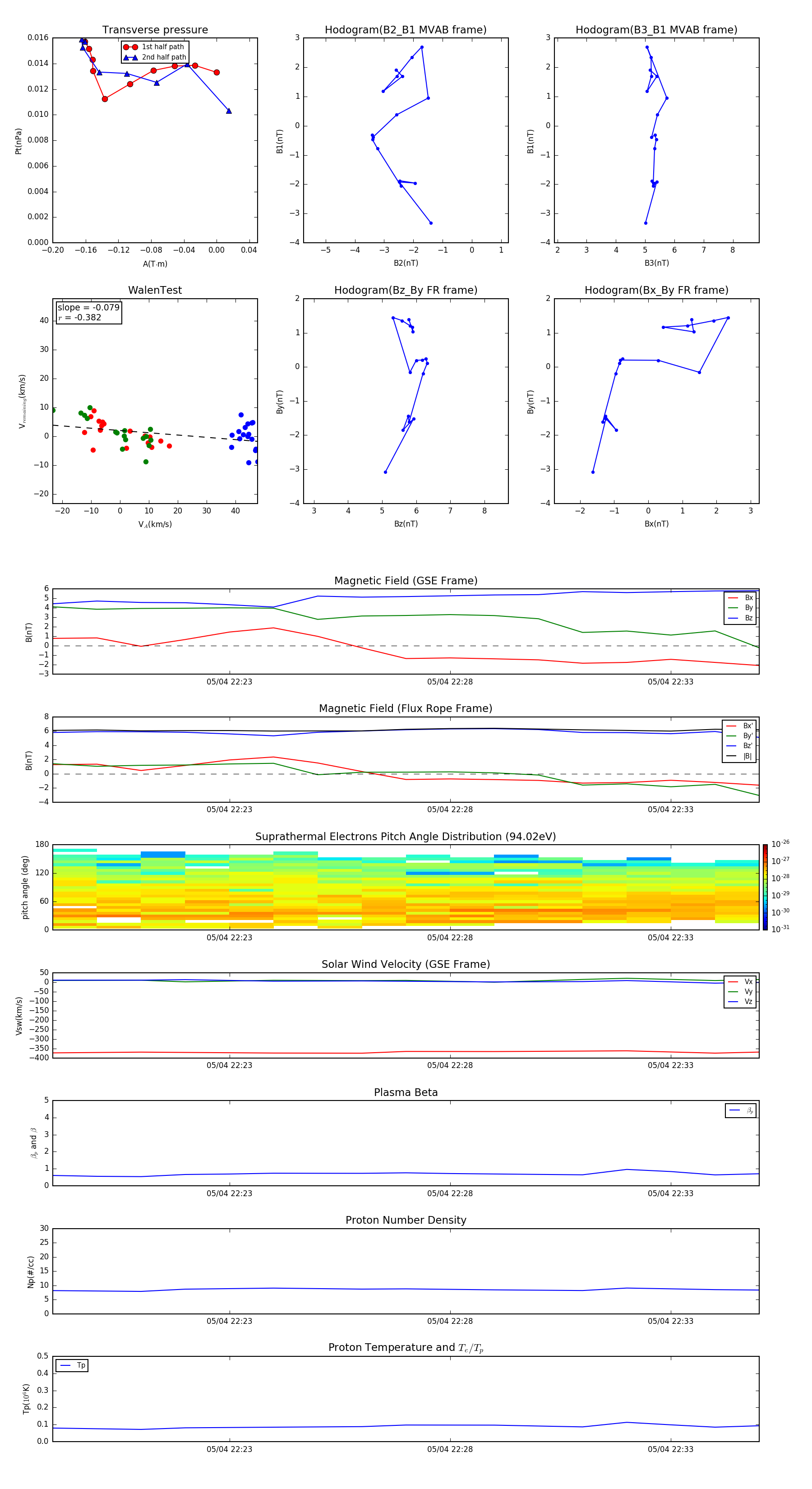Click the "Transverse pressure" plot title
Image resolution: width=812 pixels, height=1489 pixels.
155,30
